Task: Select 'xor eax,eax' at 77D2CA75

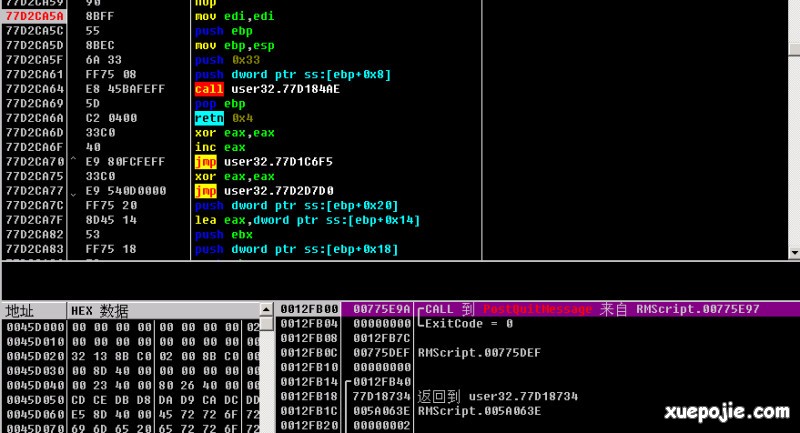Action: (x=234, y=176)
